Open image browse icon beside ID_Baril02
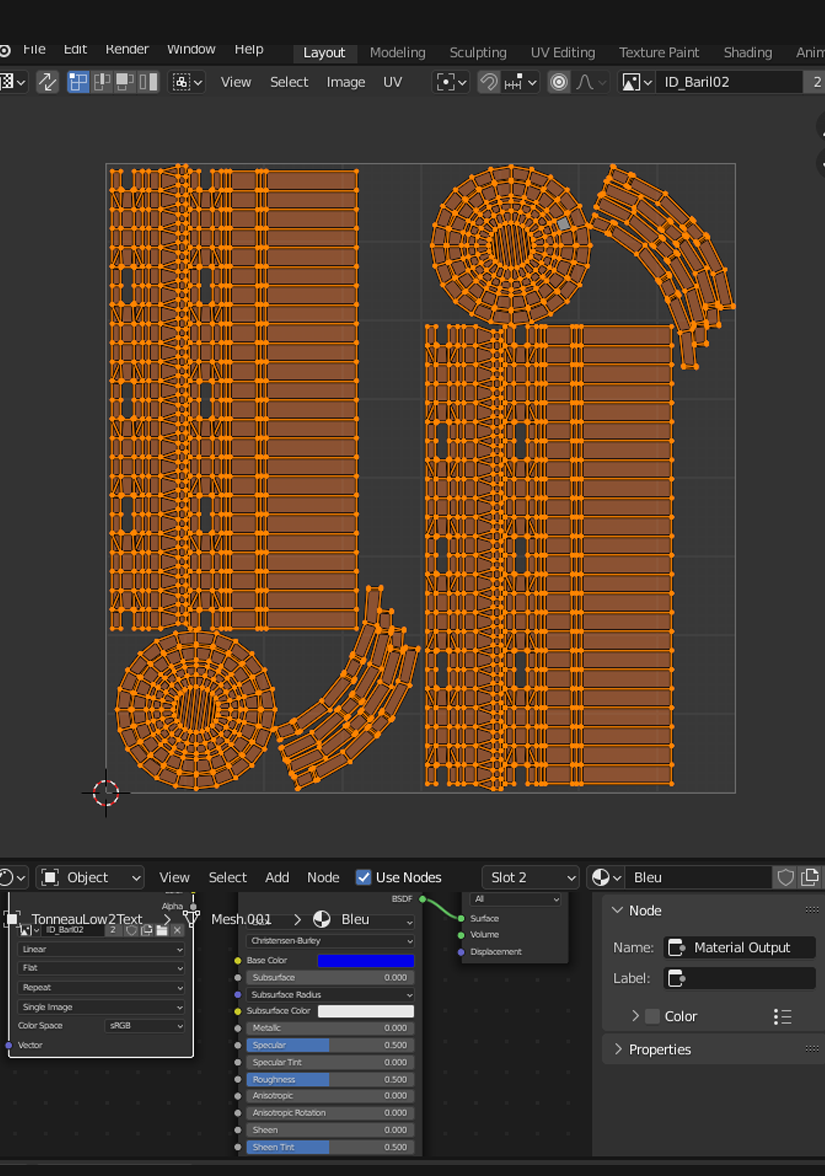This screenshot has width=825, height=1176. [x=637, y=82]
